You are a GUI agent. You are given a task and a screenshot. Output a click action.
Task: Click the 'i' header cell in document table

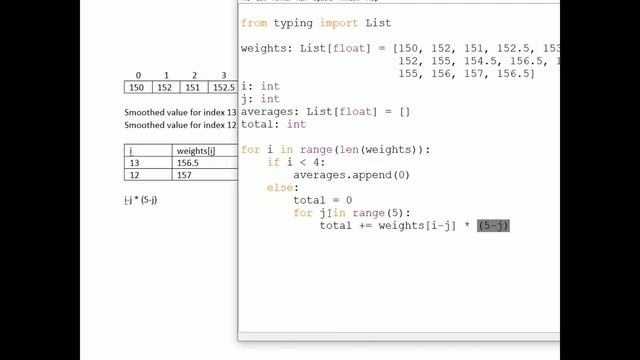(x=148, y=151)
